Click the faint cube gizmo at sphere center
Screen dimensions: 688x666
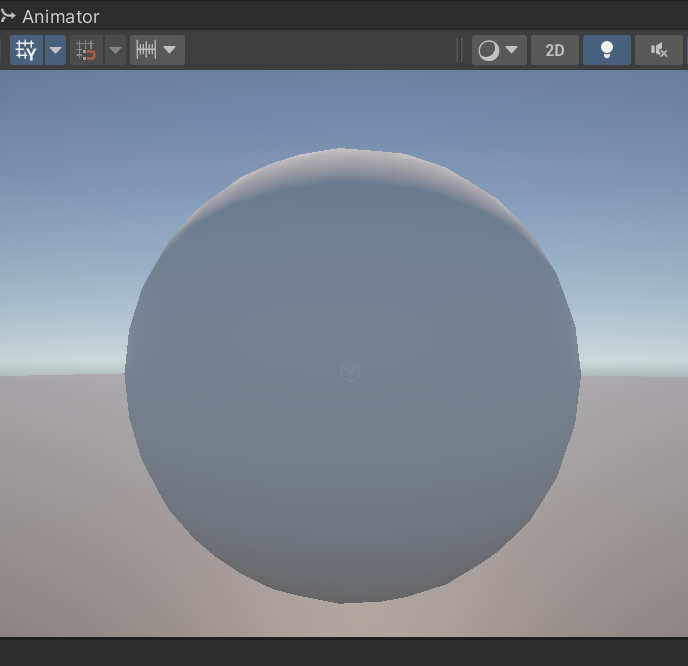pos(350,372)
